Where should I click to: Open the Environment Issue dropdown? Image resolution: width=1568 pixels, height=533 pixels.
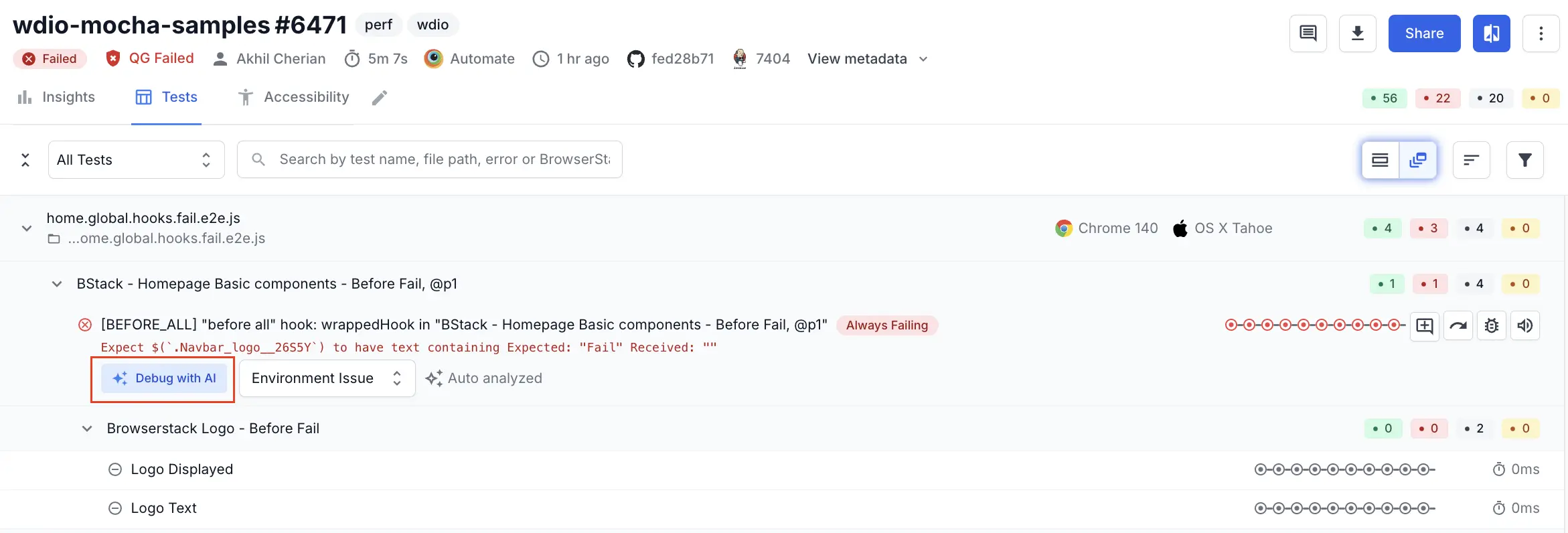(327, 378)
